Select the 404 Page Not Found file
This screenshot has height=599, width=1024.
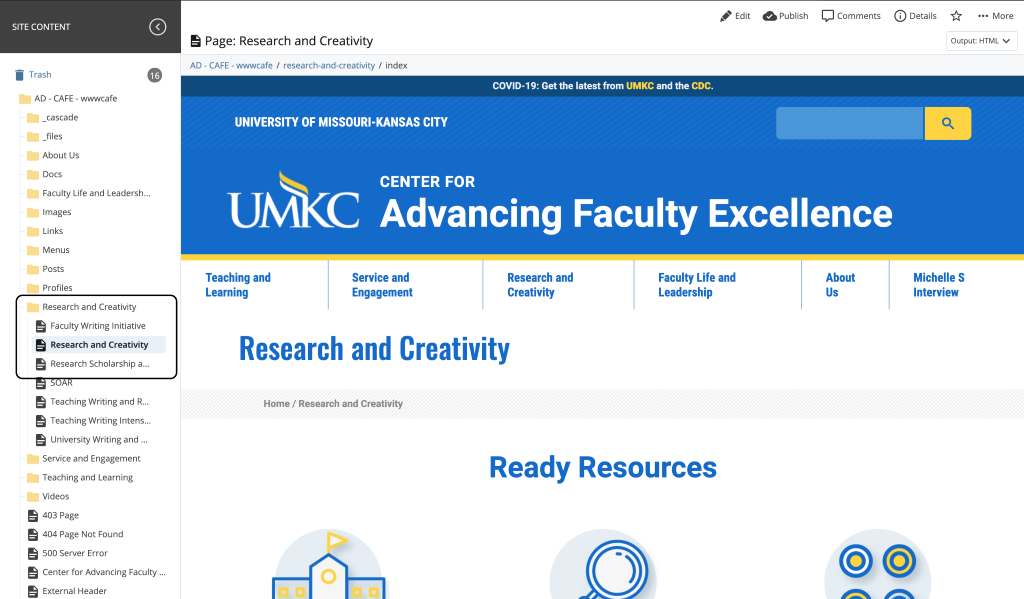[x=76, y=534]
